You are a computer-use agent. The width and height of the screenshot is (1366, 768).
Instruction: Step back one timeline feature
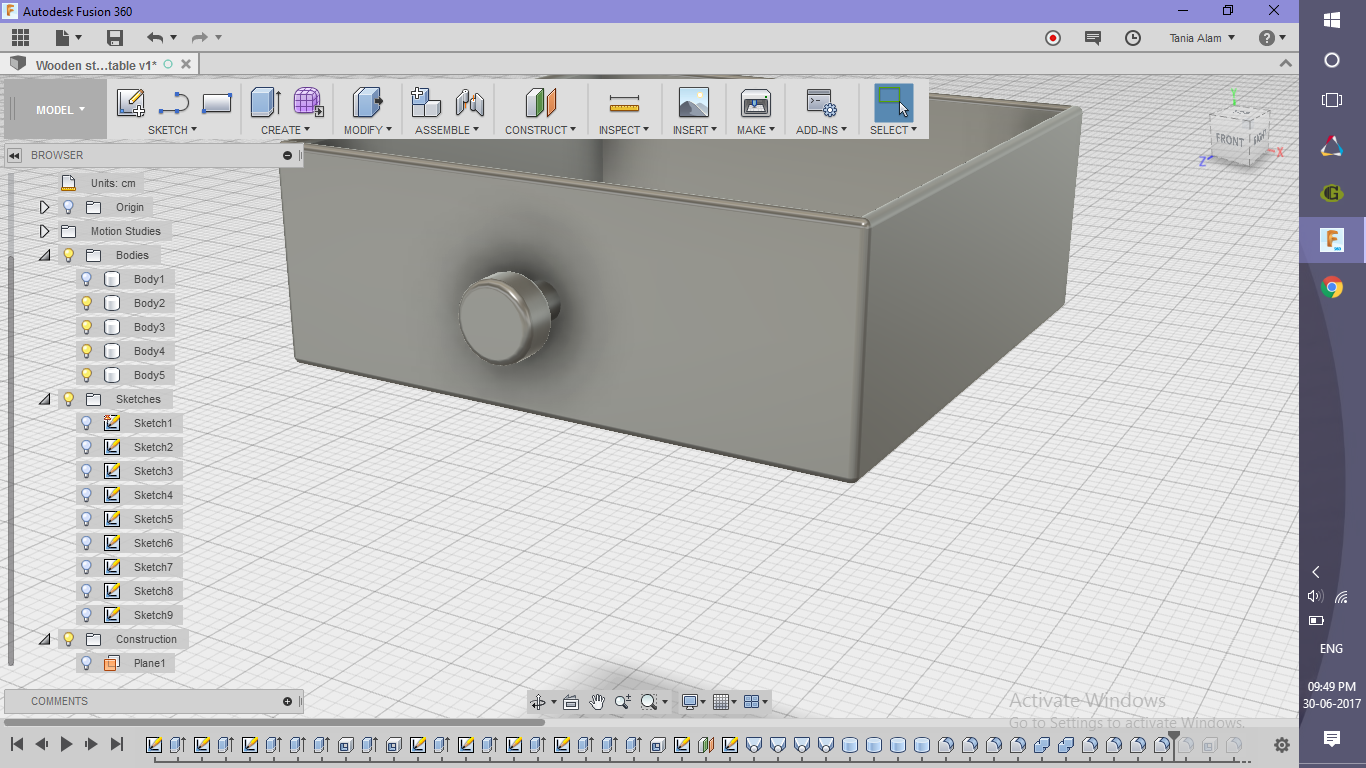tap(41, 744)
